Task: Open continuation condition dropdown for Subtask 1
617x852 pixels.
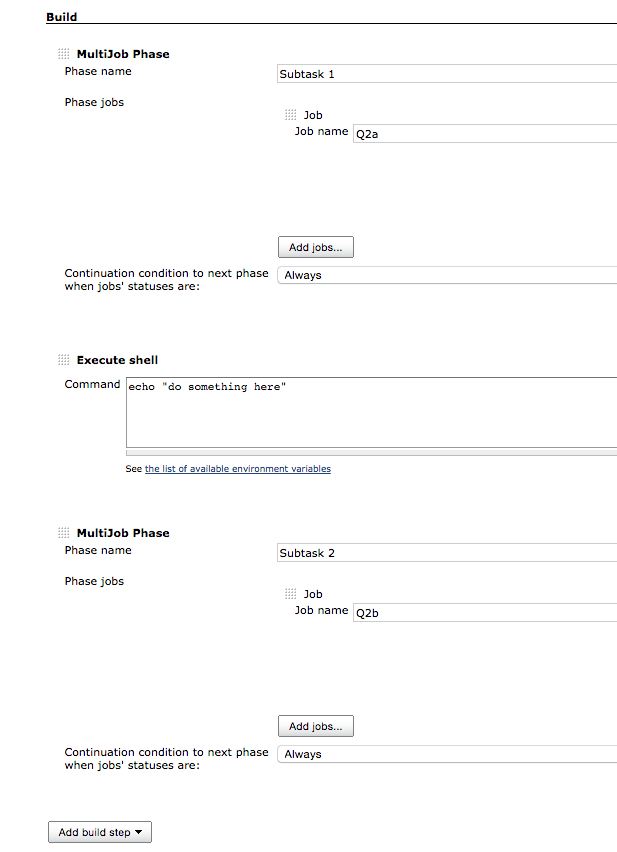Action: click(x=446, y=275)
